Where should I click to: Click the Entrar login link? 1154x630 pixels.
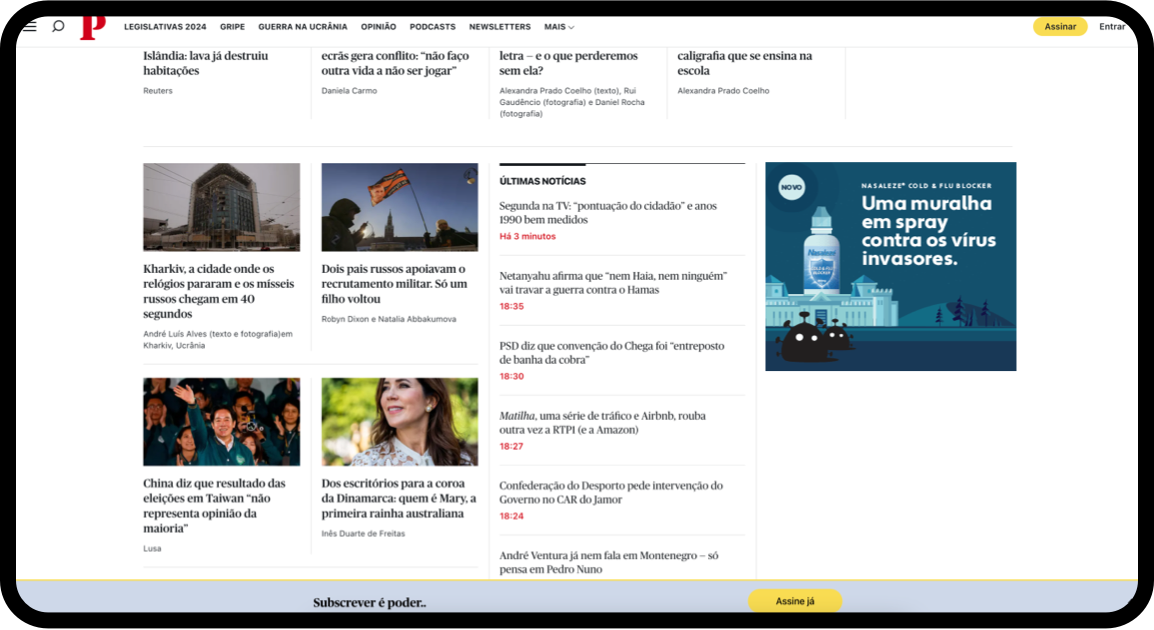[x=1111, y=27]
